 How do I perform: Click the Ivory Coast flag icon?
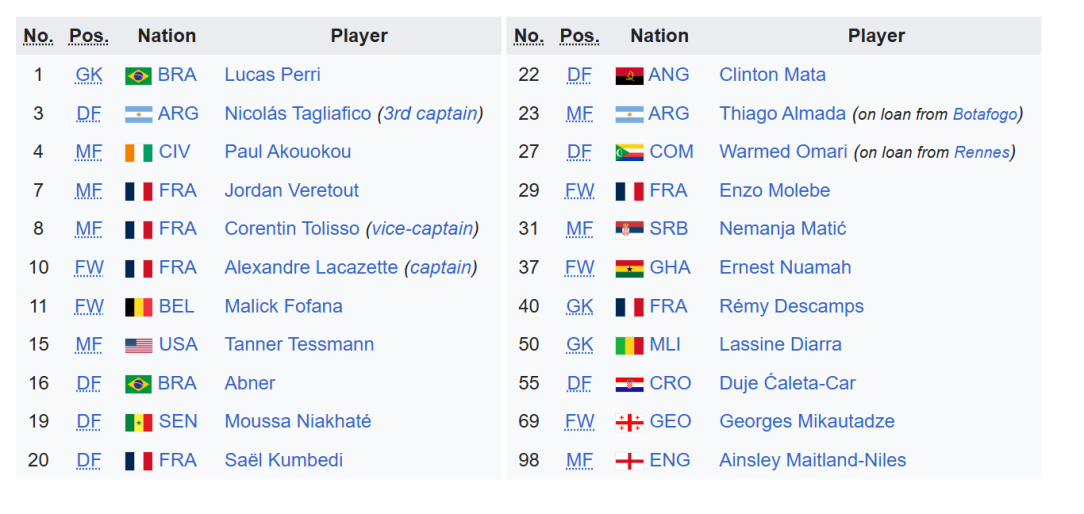pyautogui.click(x=138, y=153)
